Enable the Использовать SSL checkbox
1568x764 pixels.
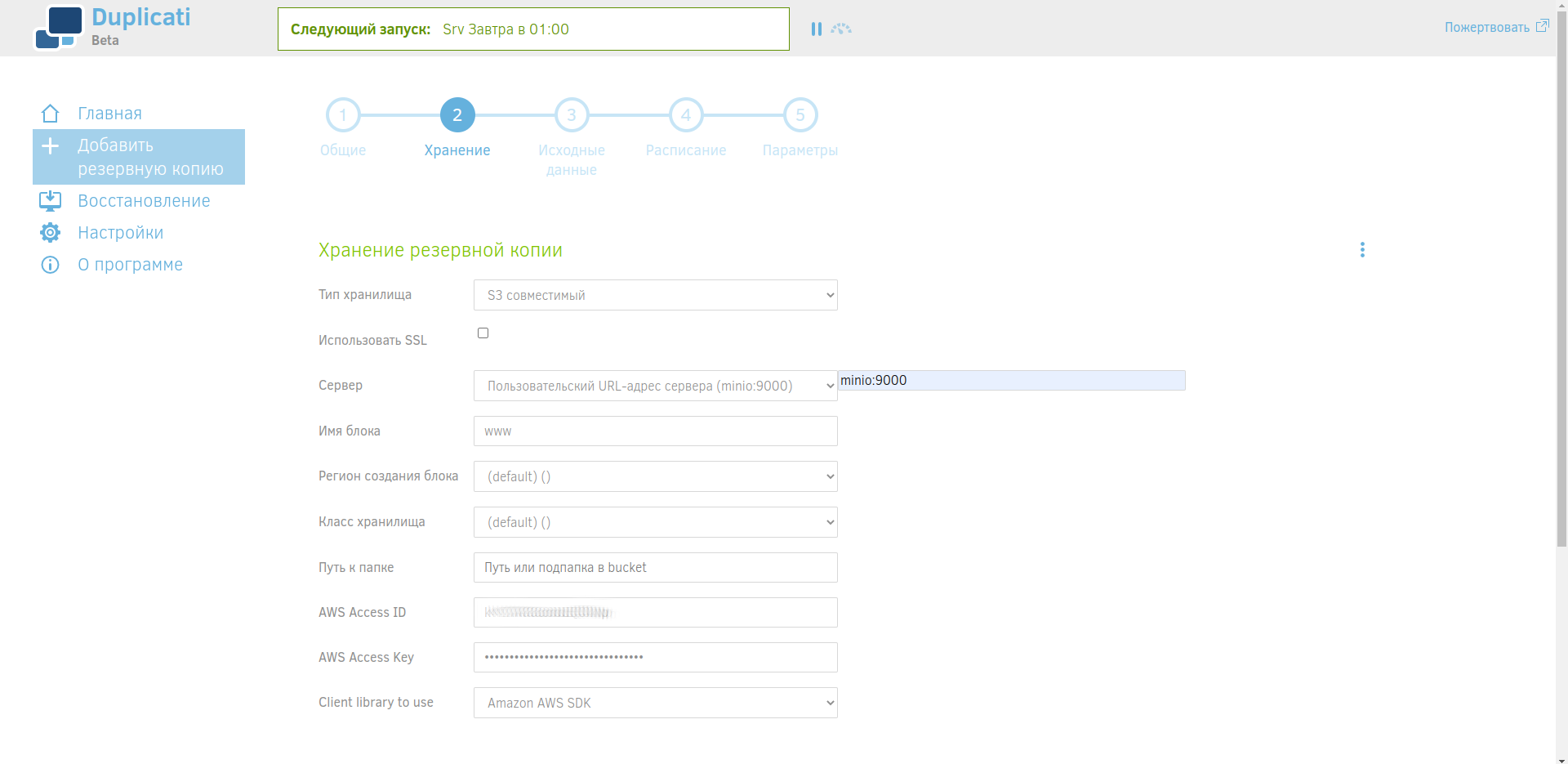coord(483,333)
